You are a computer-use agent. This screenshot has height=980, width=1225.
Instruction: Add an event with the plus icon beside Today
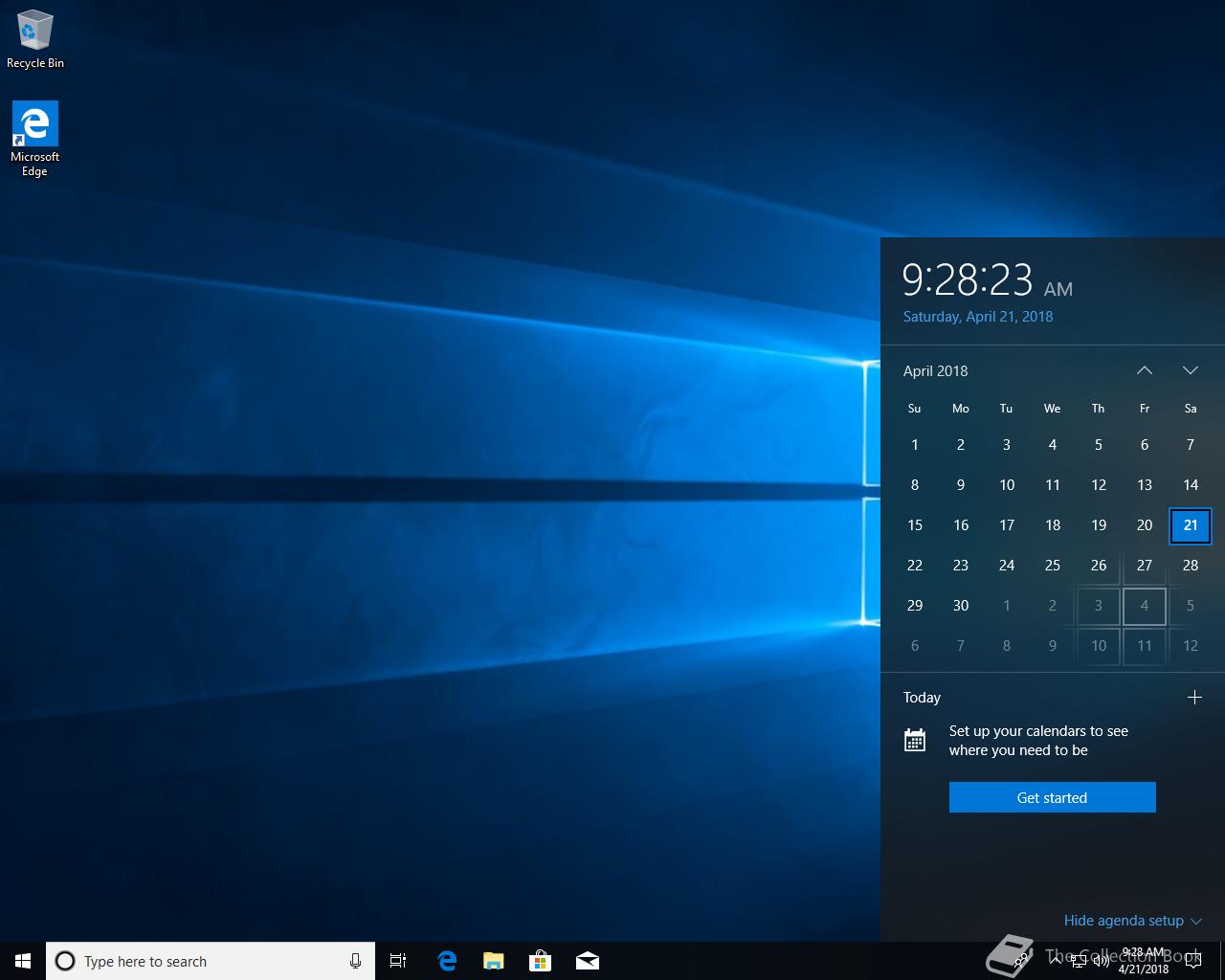point(1194,697)
